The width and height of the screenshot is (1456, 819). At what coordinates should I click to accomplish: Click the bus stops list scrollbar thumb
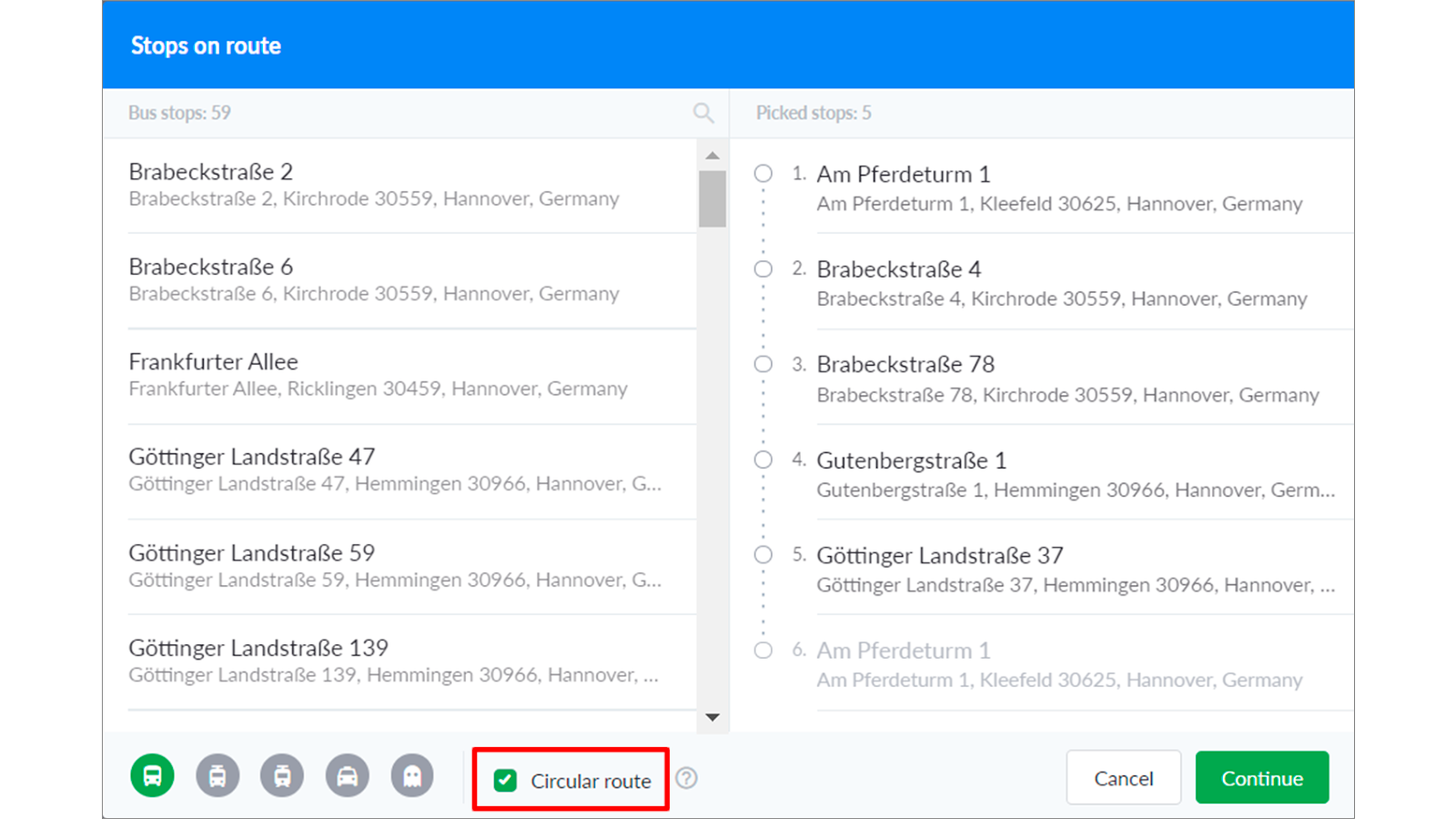pyautogui.click(x=713, y=198)
